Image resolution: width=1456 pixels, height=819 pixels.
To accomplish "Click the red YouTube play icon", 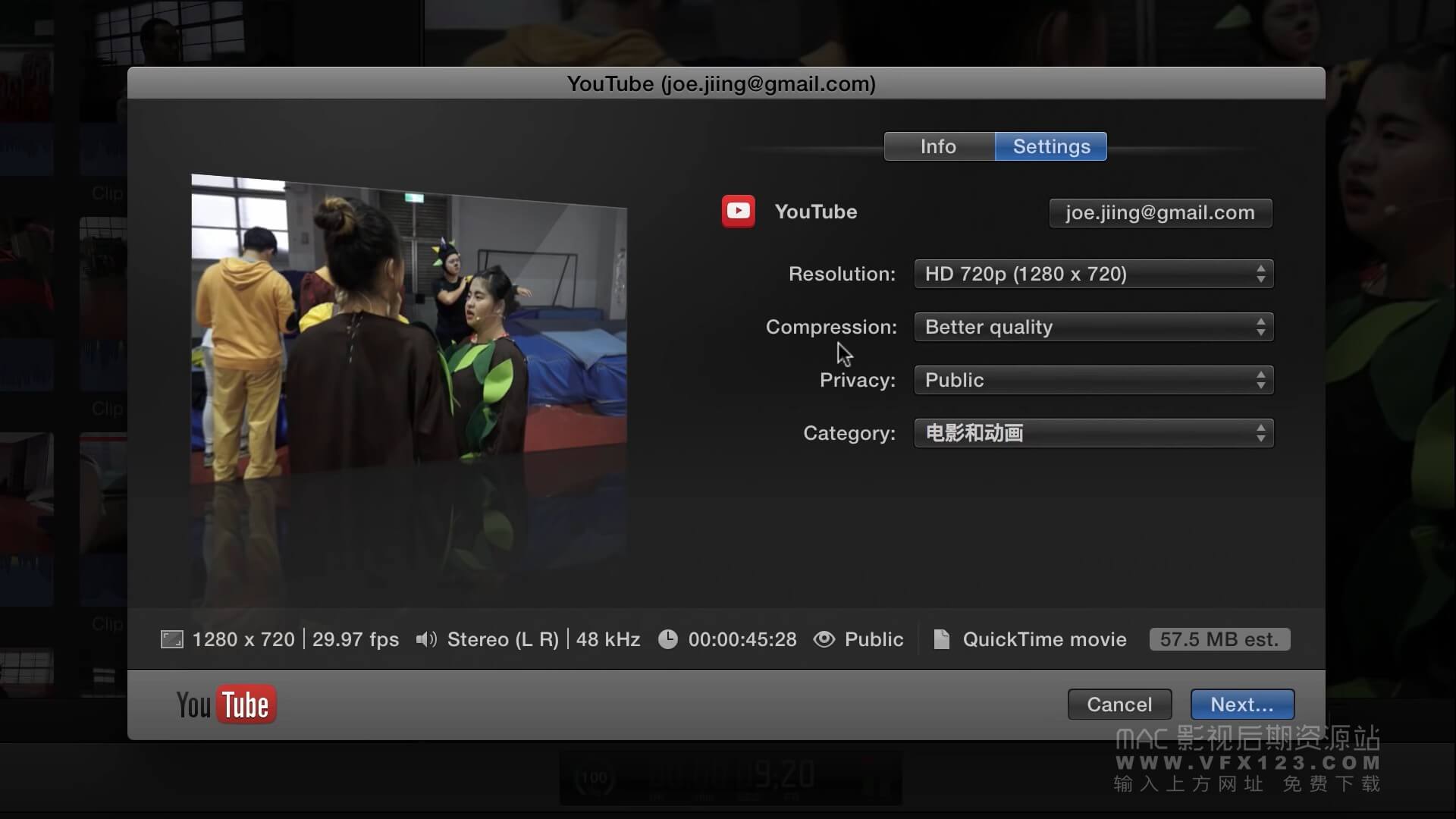I will [738, 212].
